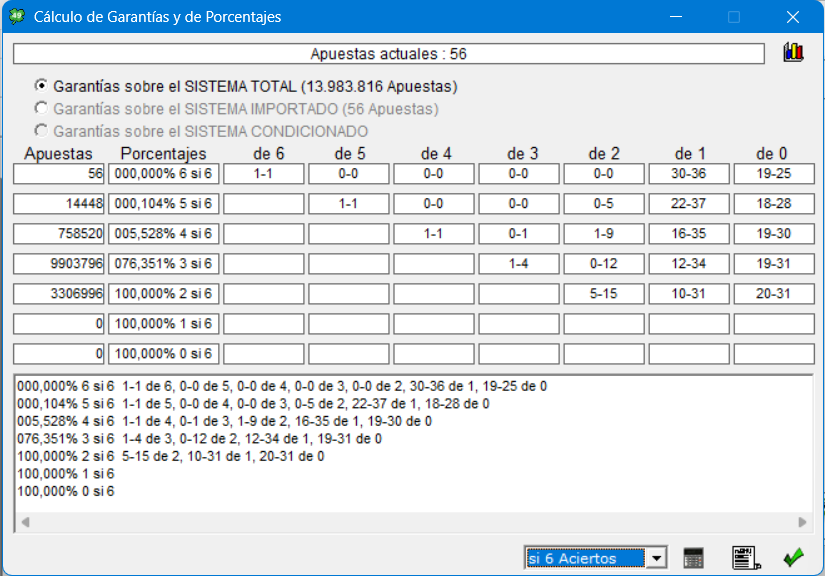Click summary line starting '000,104% 5 si 6'

click(253, 403)
